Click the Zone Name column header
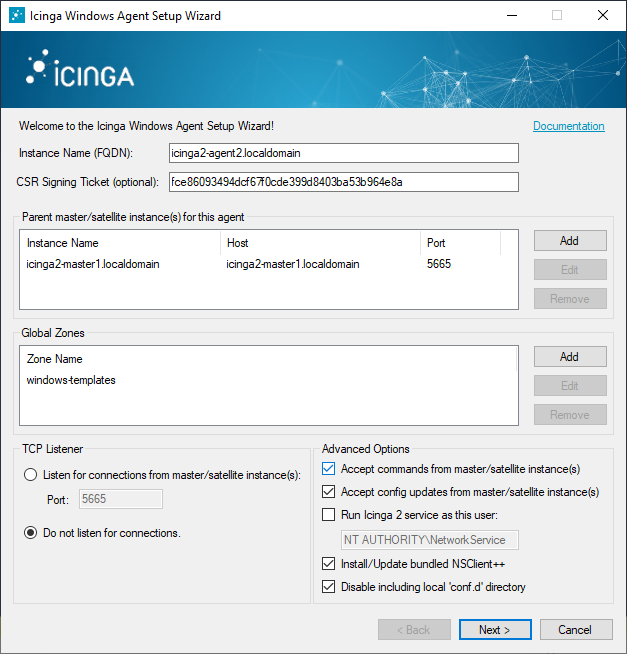Screen dimensions: 627x654 [268, 359]
